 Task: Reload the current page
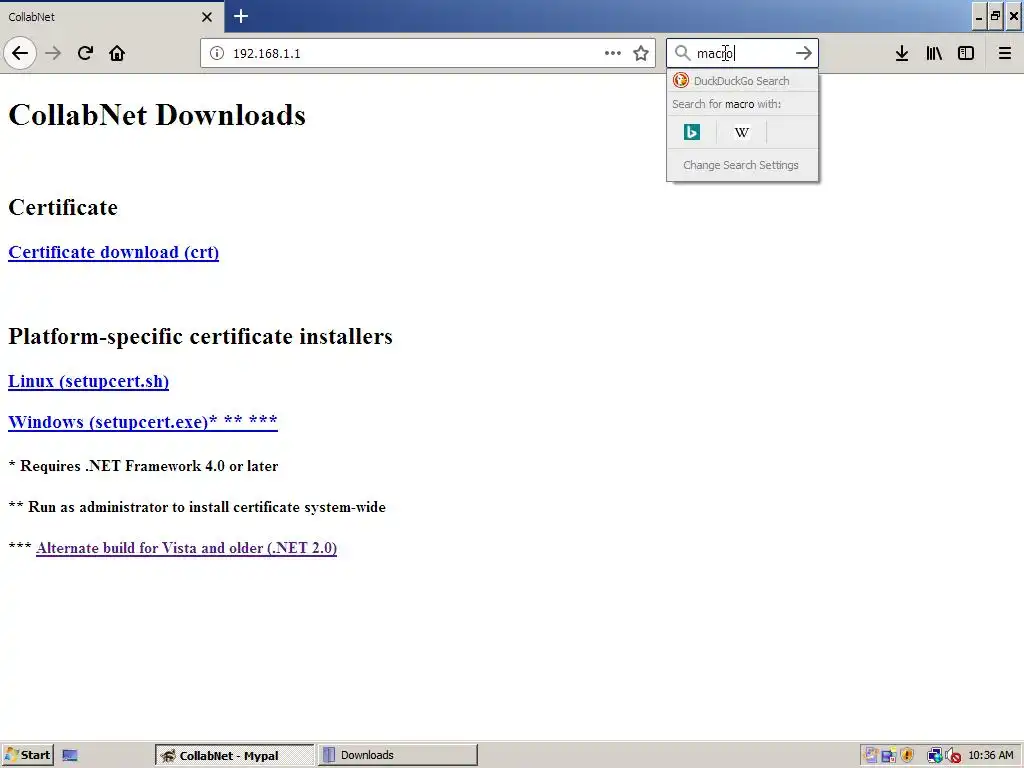85,53
